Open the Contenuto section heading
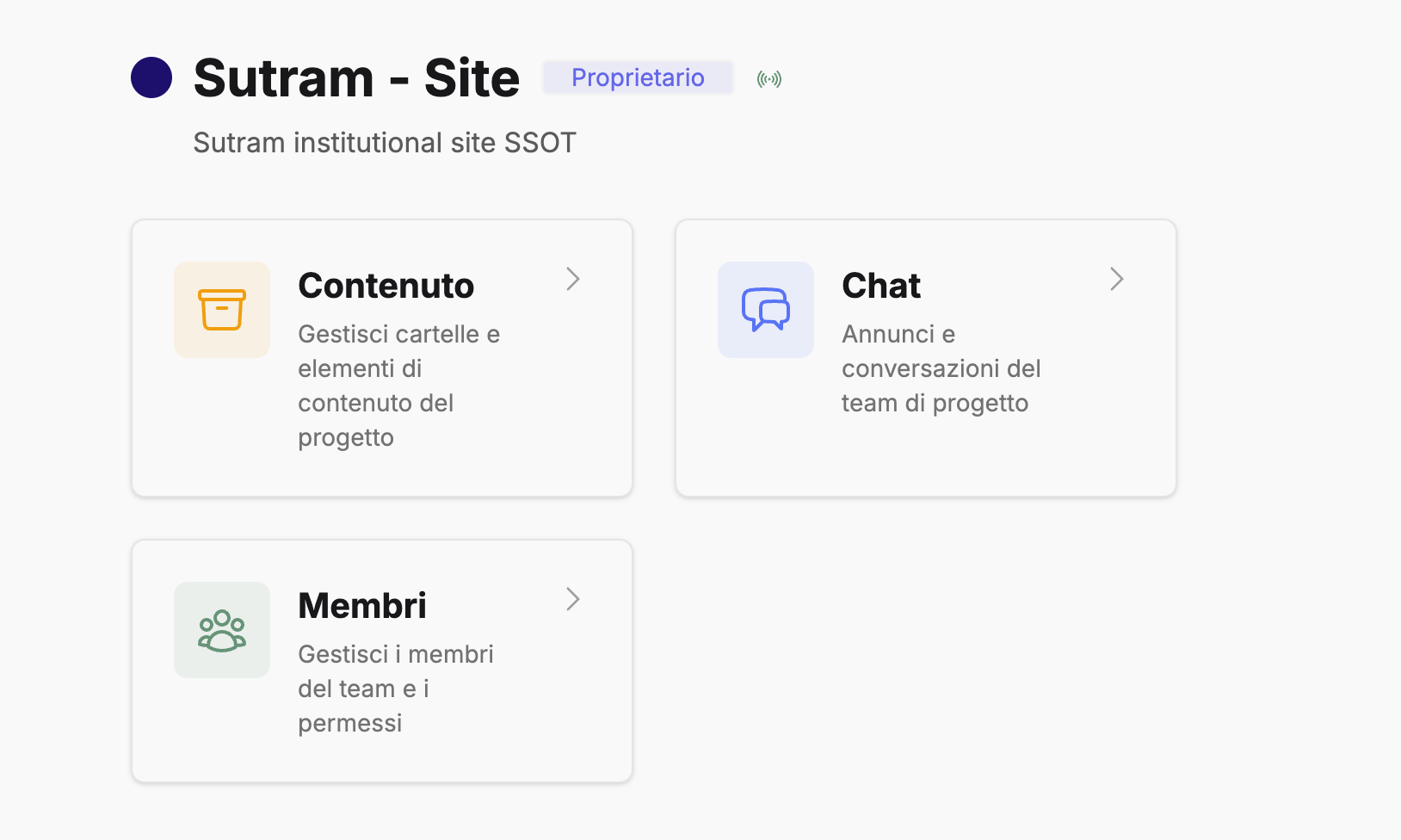Viewport: 1401px width, 840px height. click(386, 286)
